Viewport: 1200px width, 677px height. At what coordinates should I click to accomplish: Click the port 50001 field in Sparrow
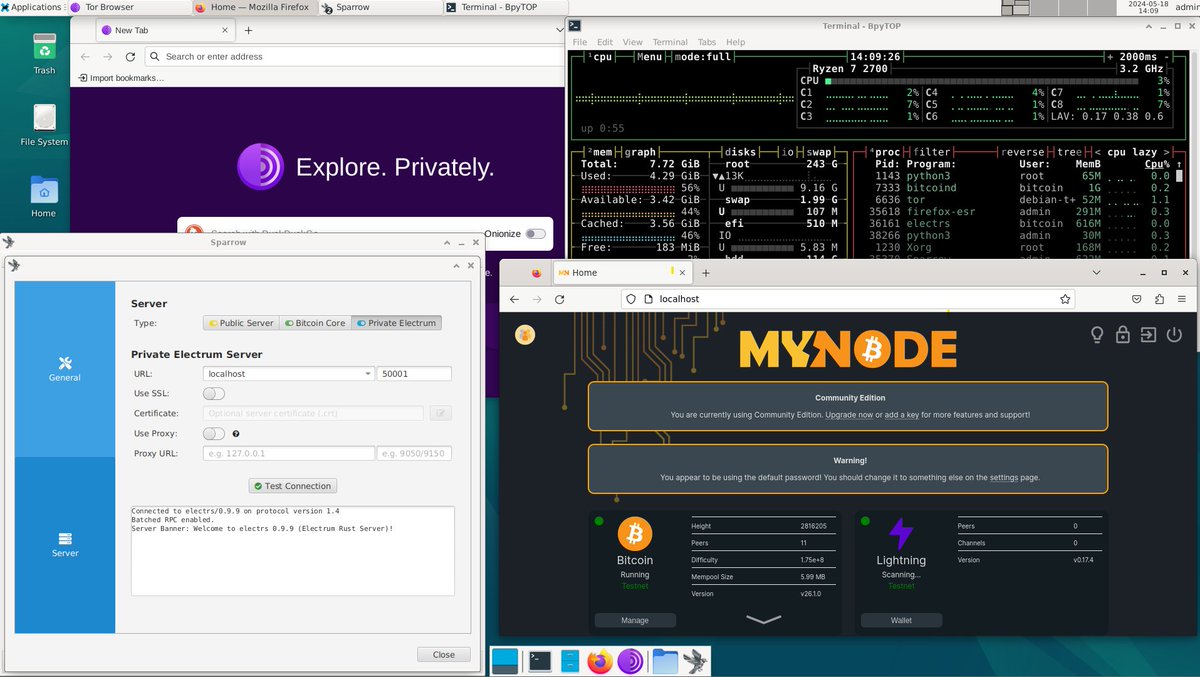414,374
